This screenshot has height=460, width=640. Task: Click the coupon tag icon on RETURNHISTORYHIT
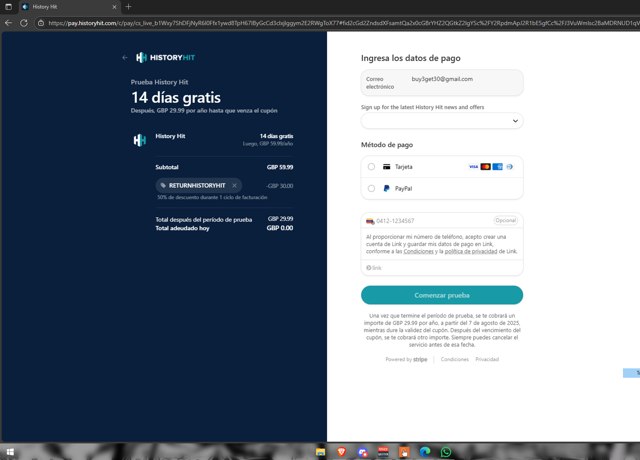coord(163,185)
